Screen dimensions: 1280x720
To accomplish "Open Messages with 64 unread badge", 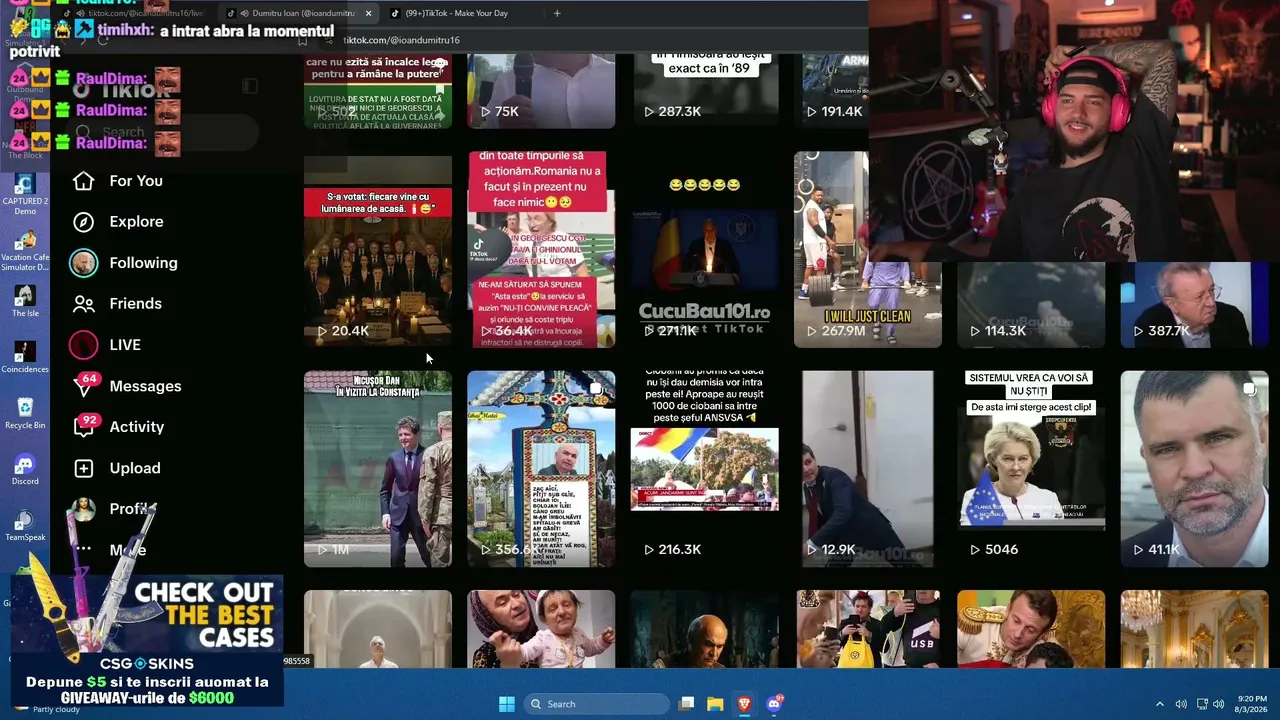I will pyautogui.click(x=126, y=386).
